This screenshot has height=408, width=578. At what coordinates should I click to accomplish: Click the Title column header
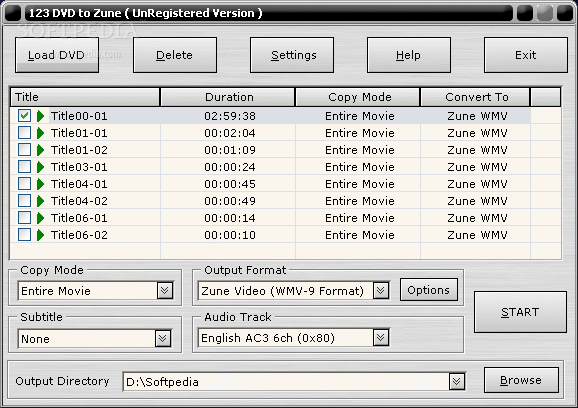(85, 97)
